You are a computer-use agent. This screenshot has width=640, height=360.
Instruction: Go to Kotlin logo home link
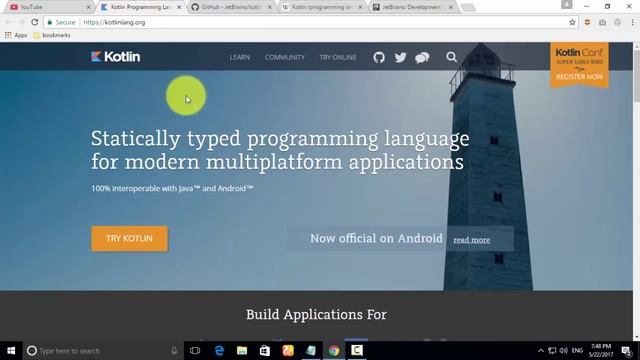(116, 57)
